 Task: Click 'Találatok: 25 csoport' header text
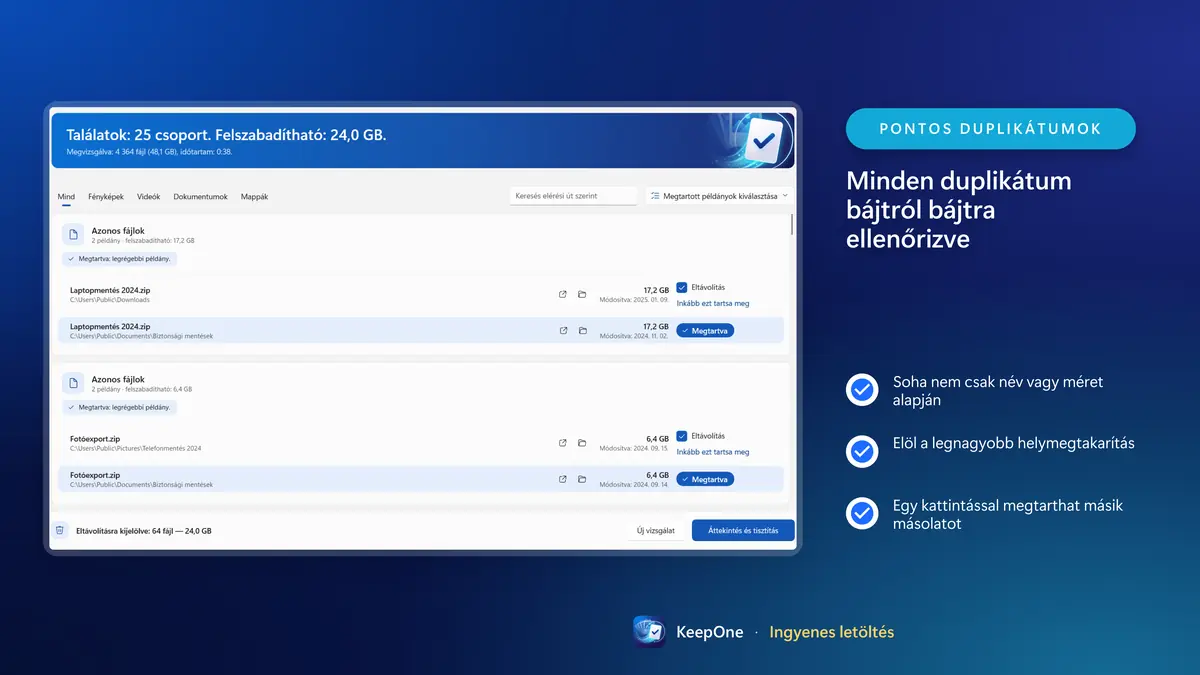(x=138, y=135)
